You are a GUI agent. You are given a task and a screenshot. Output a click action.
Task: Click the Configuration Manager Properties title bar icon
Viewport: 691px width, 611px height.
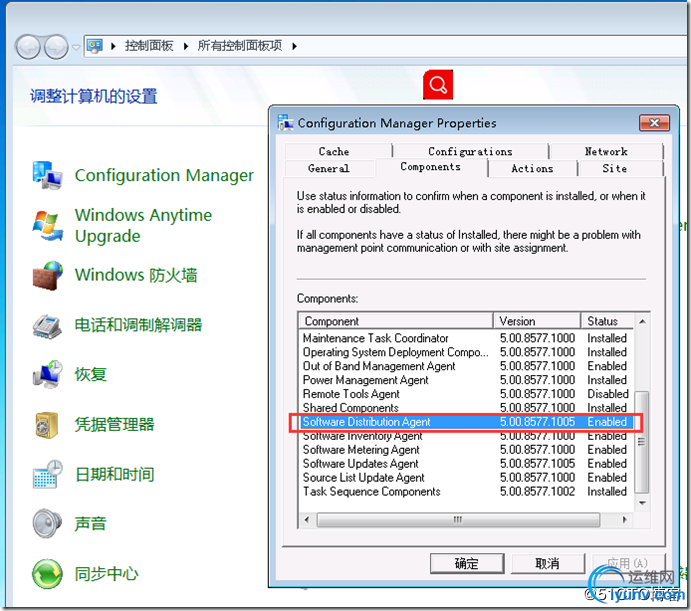[x=286, y=123]
